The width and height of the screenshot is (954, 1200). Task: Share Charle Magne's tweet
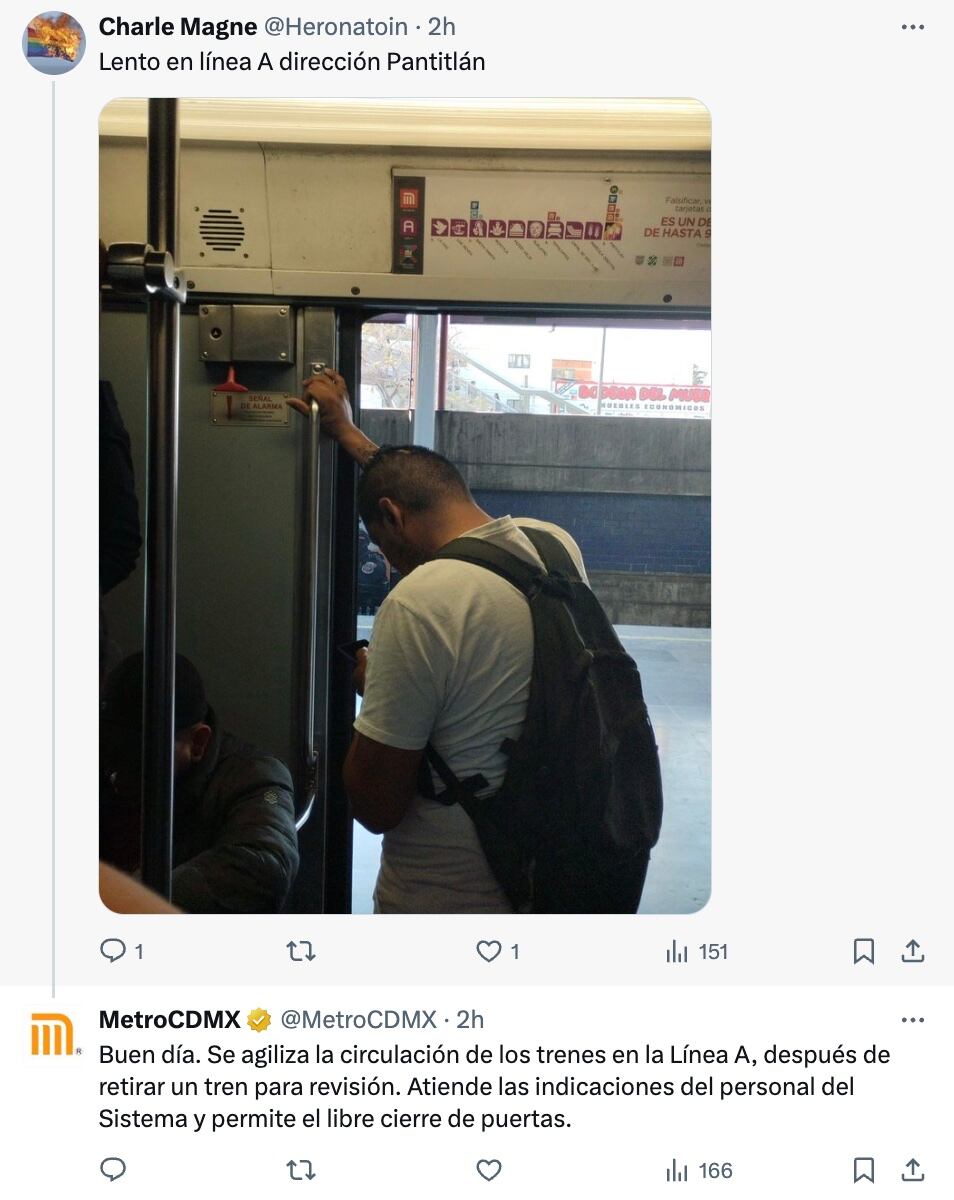pos(913,952)
